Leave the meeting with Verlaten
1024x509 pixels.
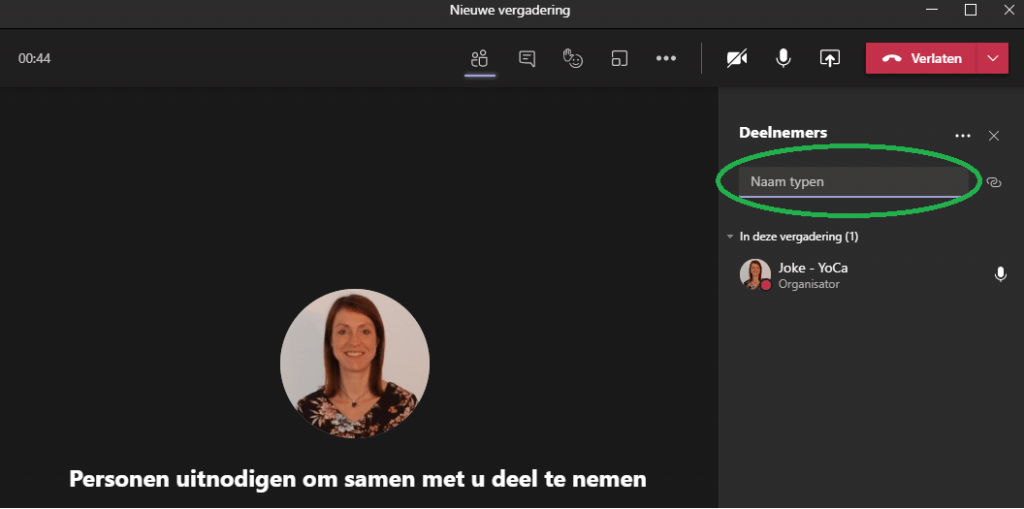point(921,59)
